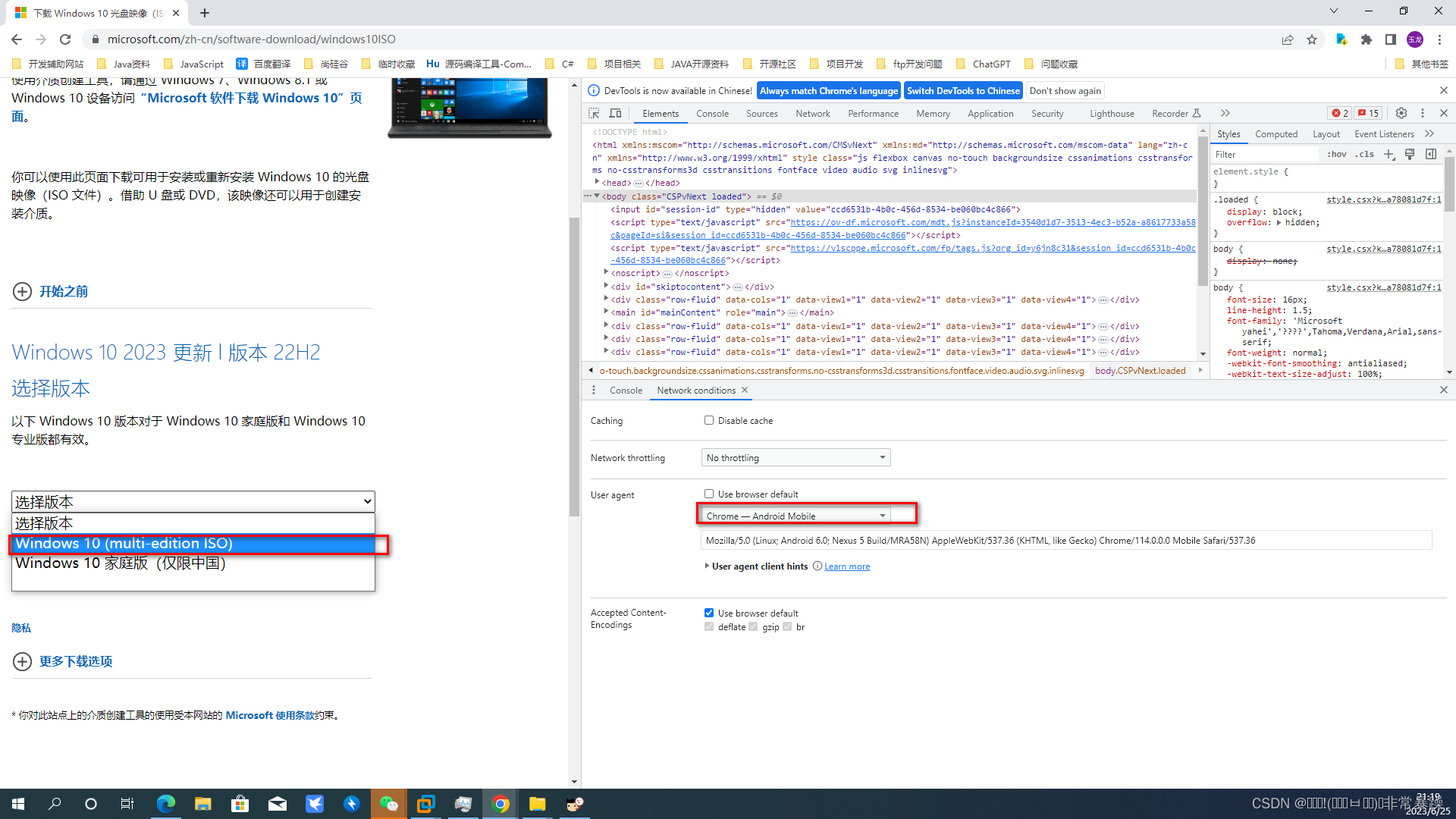Screen dimensions: 1456x819
Task: Expand the main mainContent element node
Action: point(606,312)
